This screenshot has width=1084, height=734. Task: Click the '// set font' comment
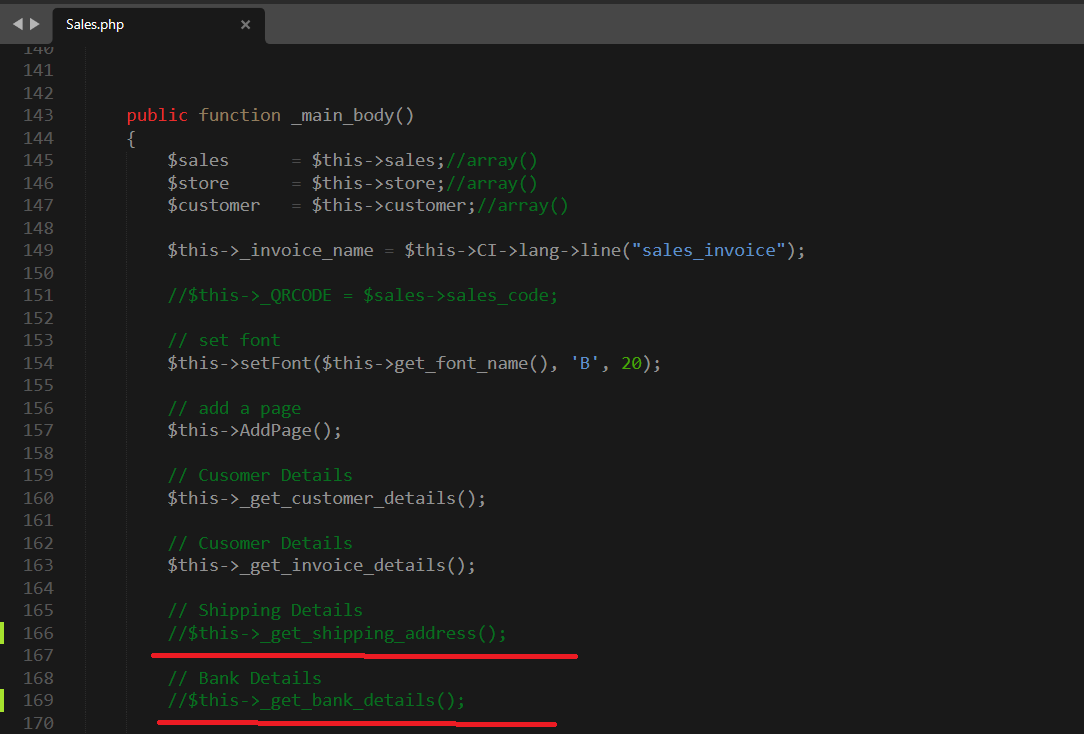click(x=223, y=340)
